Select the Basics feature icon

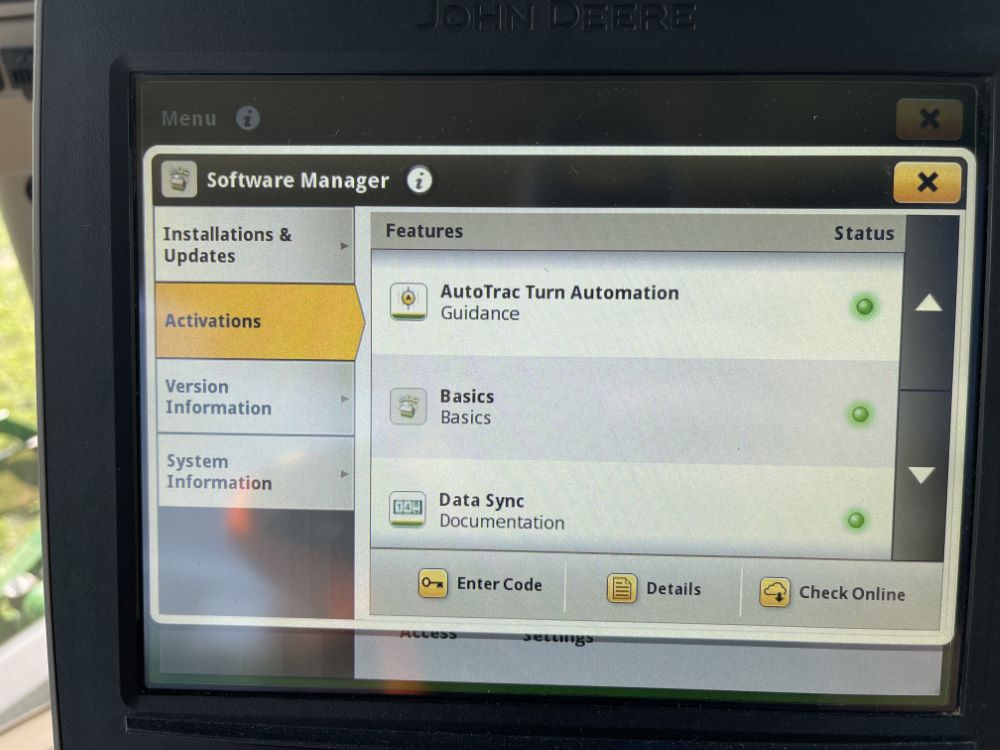pyautogui.click(x=408, y=406)
